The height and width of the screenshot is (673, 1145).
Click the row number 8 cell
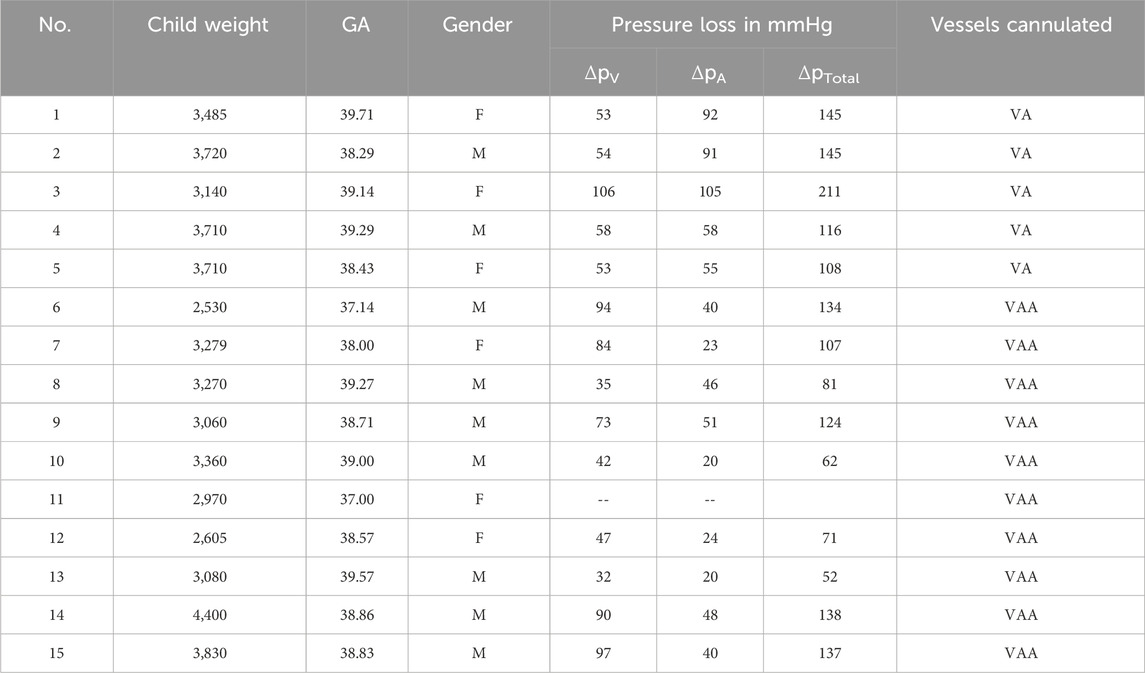coord(56,384)
